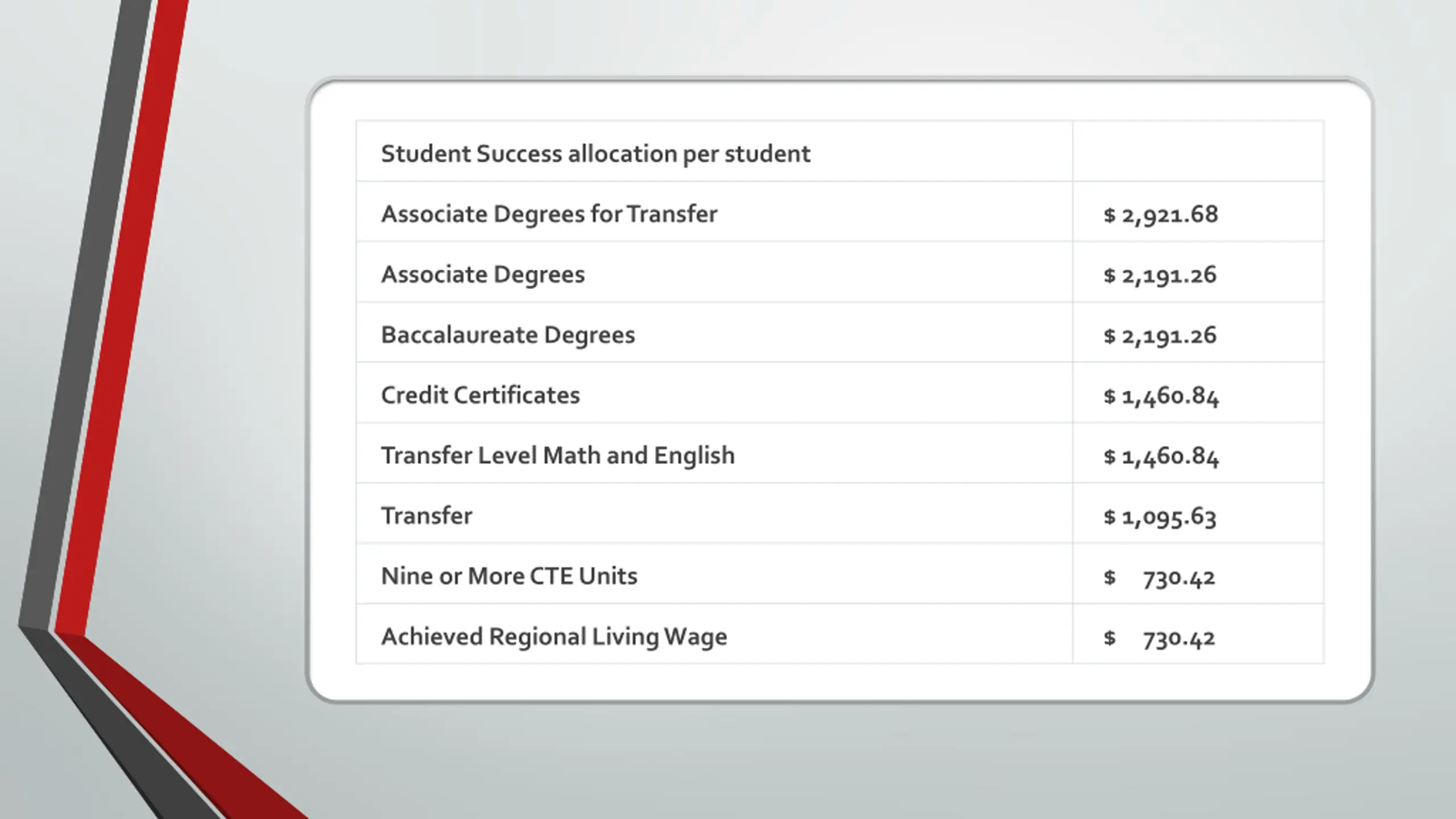Click the Student Success allocation per student header
The height and width of the screenshot is (819, 1456).
(595, 154)
